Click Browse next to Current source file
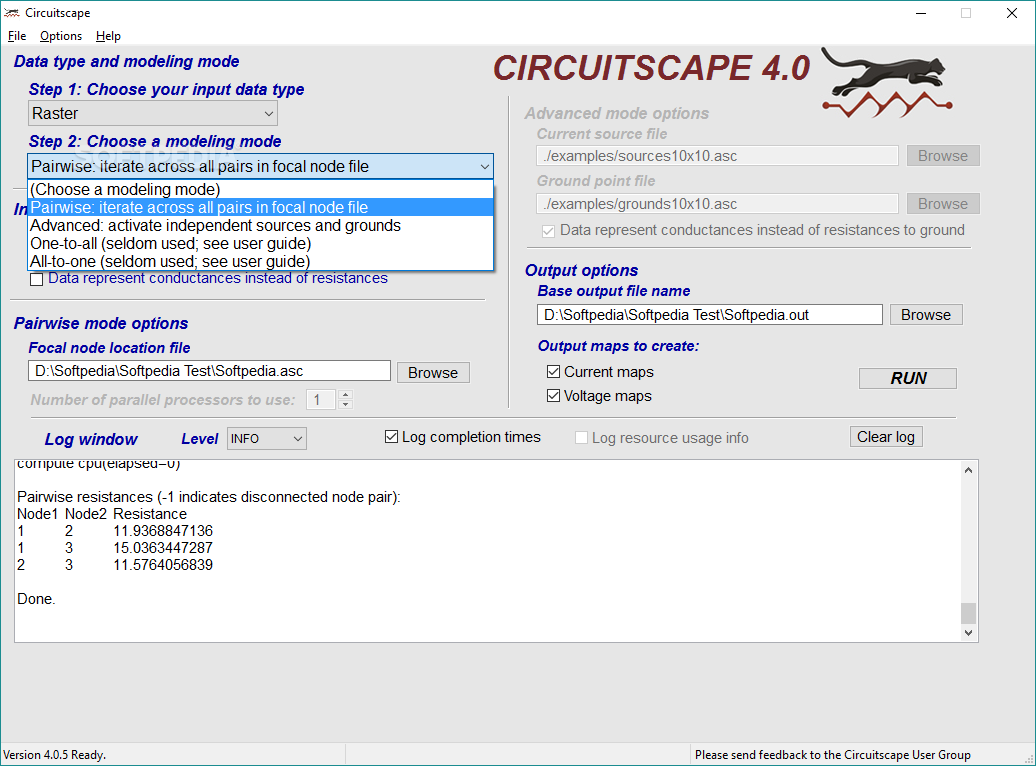1036x766 pixels. (943, 156)
